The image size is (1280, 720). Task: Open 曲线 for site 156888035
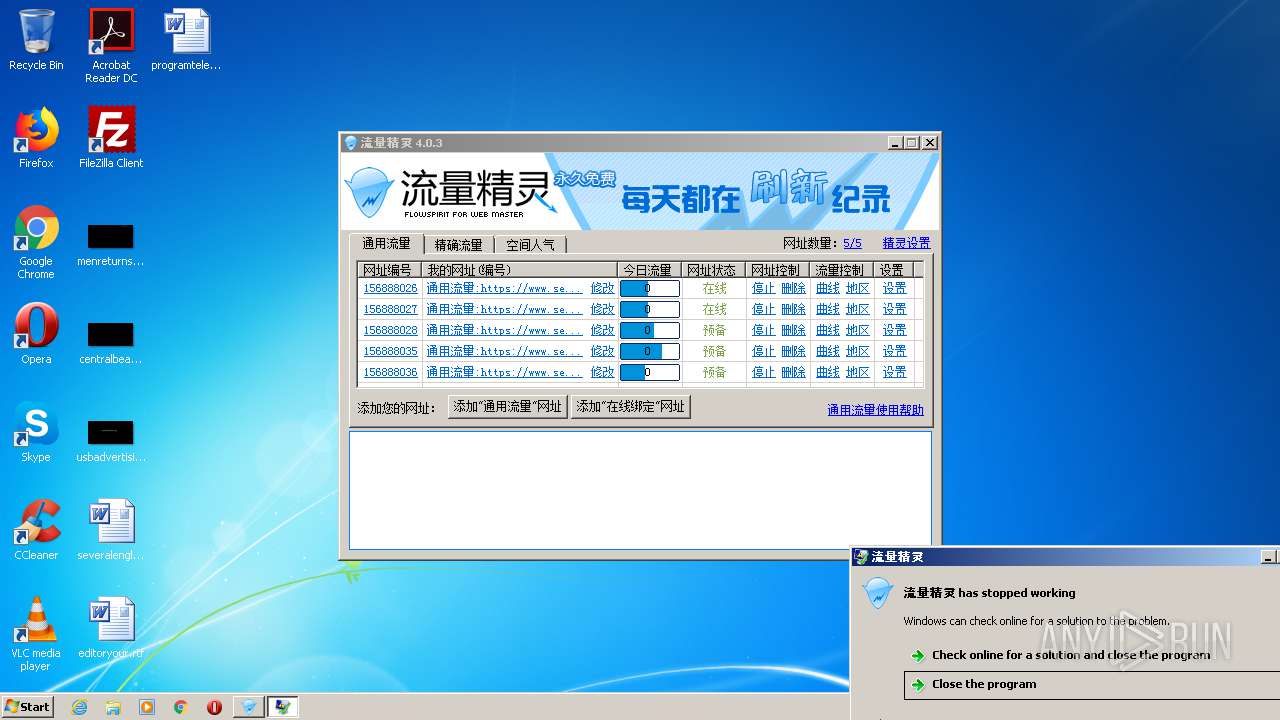pos(828,351)
